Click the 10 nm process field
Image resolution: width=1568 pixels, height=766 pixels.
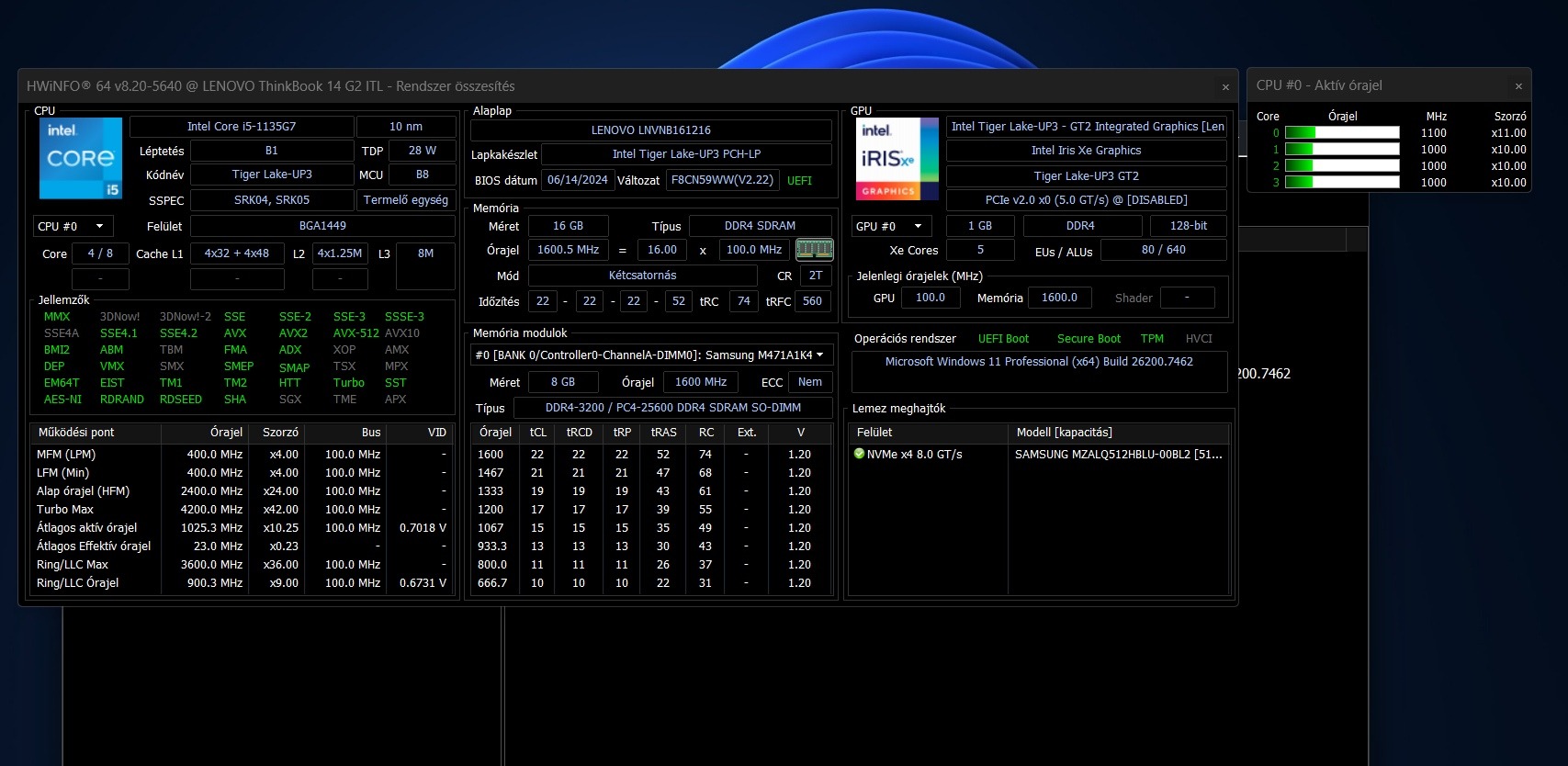[406, 127]
